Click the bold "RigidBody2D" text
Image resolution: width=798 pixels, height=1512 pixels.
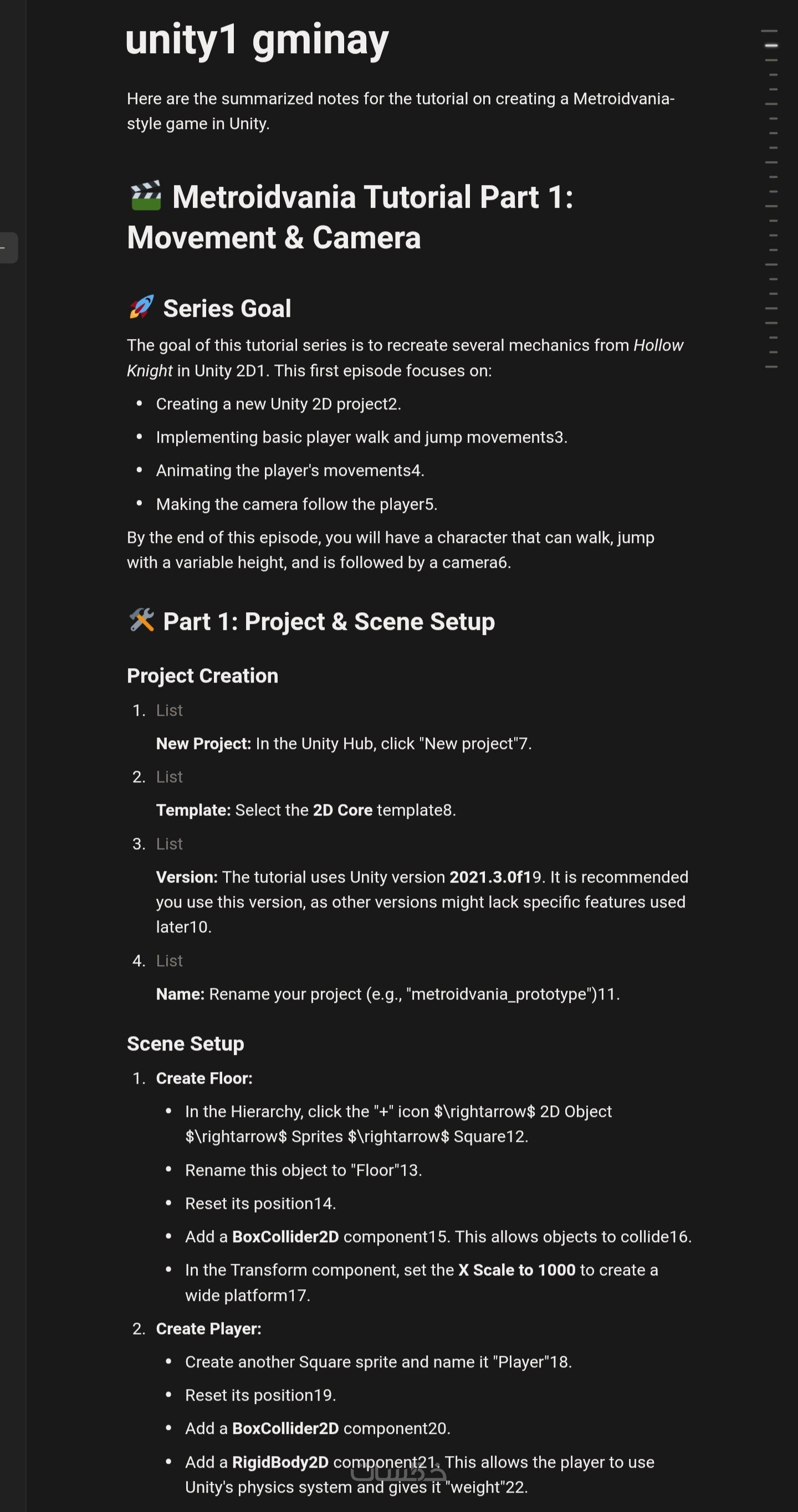pos(280,1462)
